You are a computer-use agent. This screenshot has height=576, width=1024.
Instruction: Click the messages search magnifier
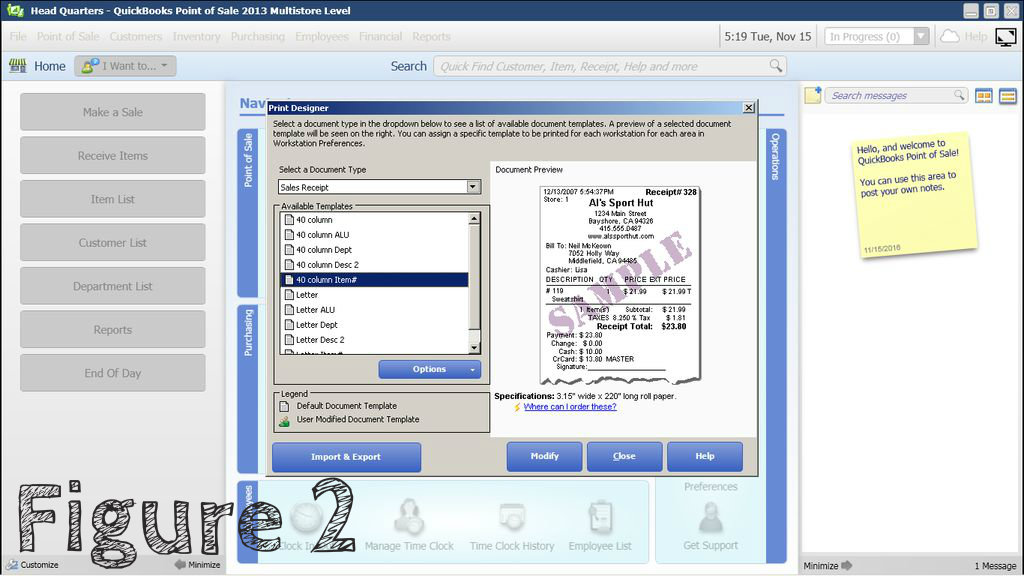click(x=959, y=95)
